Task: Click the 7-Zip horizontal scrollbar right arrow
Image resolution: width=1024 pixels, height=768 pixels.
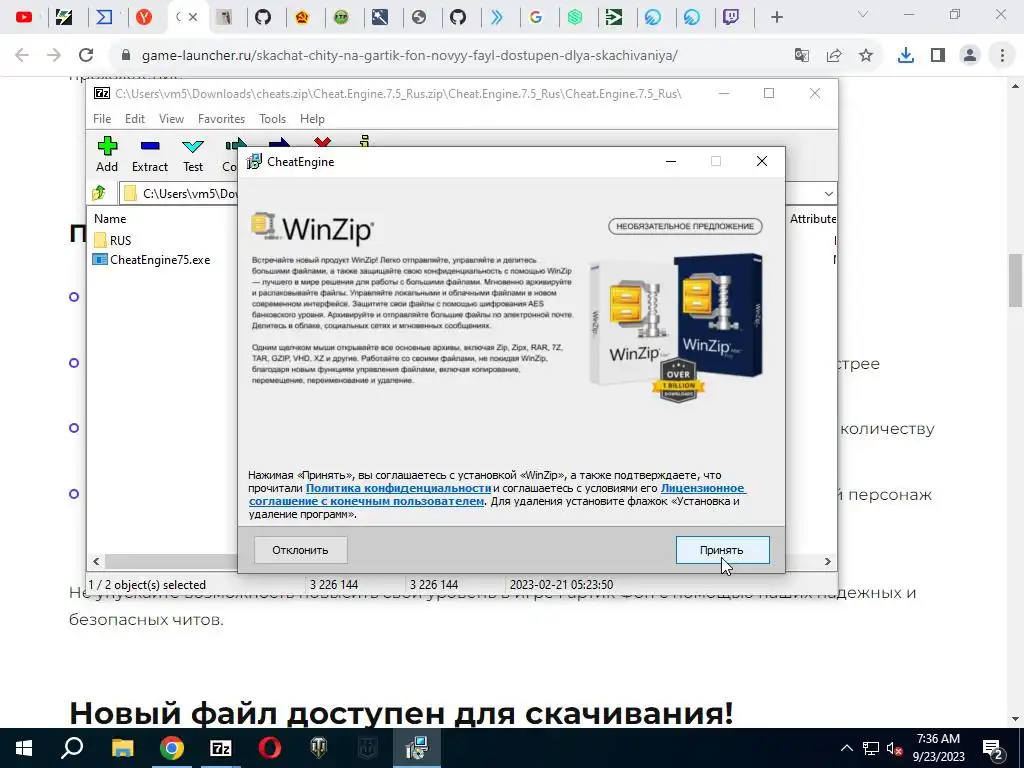Action: [x=827, y=561]
